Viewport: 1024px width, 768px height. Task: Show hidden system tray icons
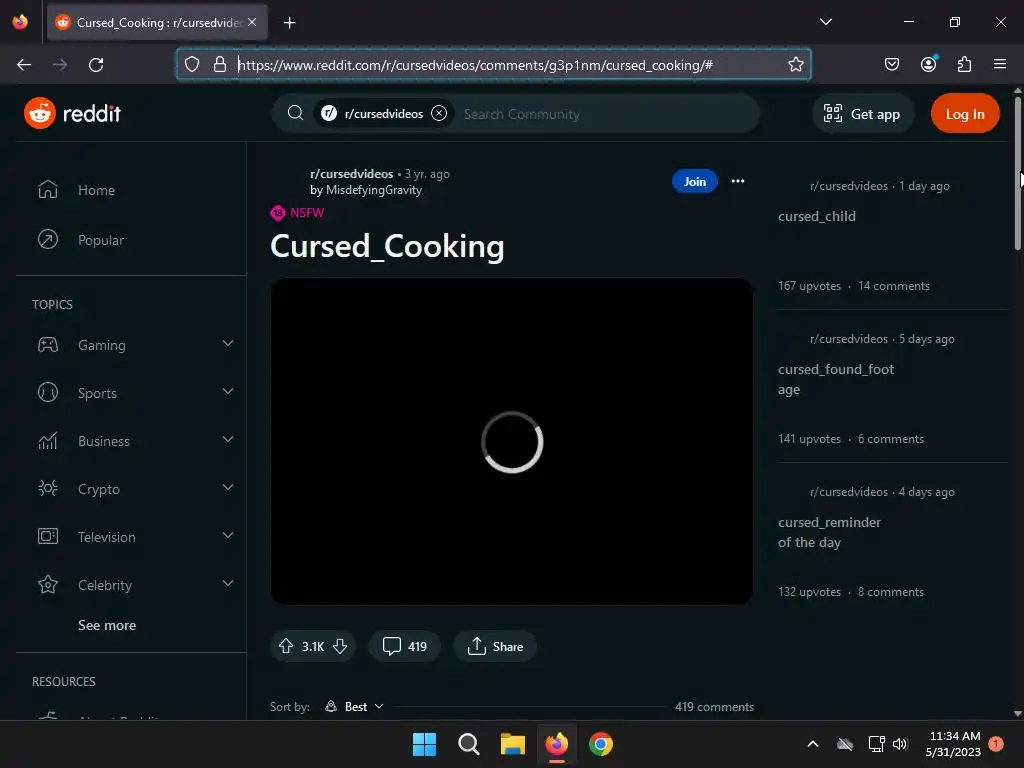812,744
